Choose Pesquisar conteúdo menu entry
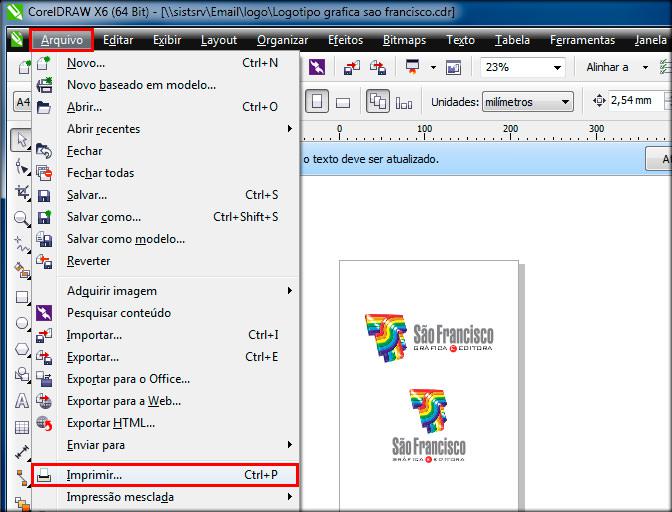 165,313
